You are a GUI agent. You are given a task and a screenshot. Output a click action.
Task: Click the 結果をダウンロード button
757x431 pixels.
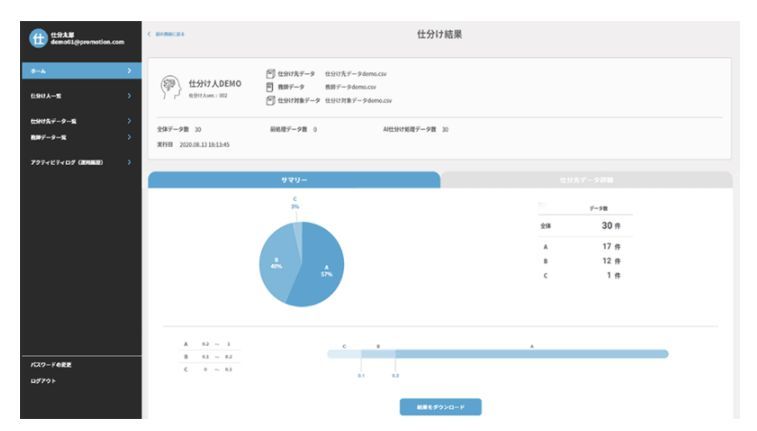tap(440, 407)
